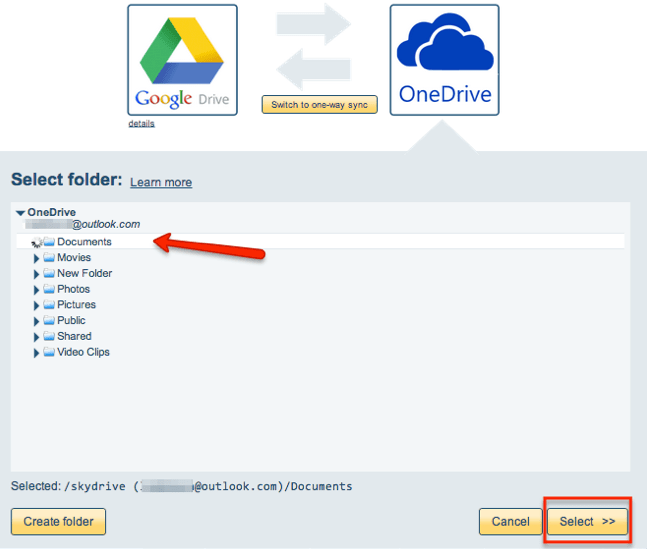
Task: Click the Video Clips folder icon
Action: pyautogui.click(x=49, y=352)
